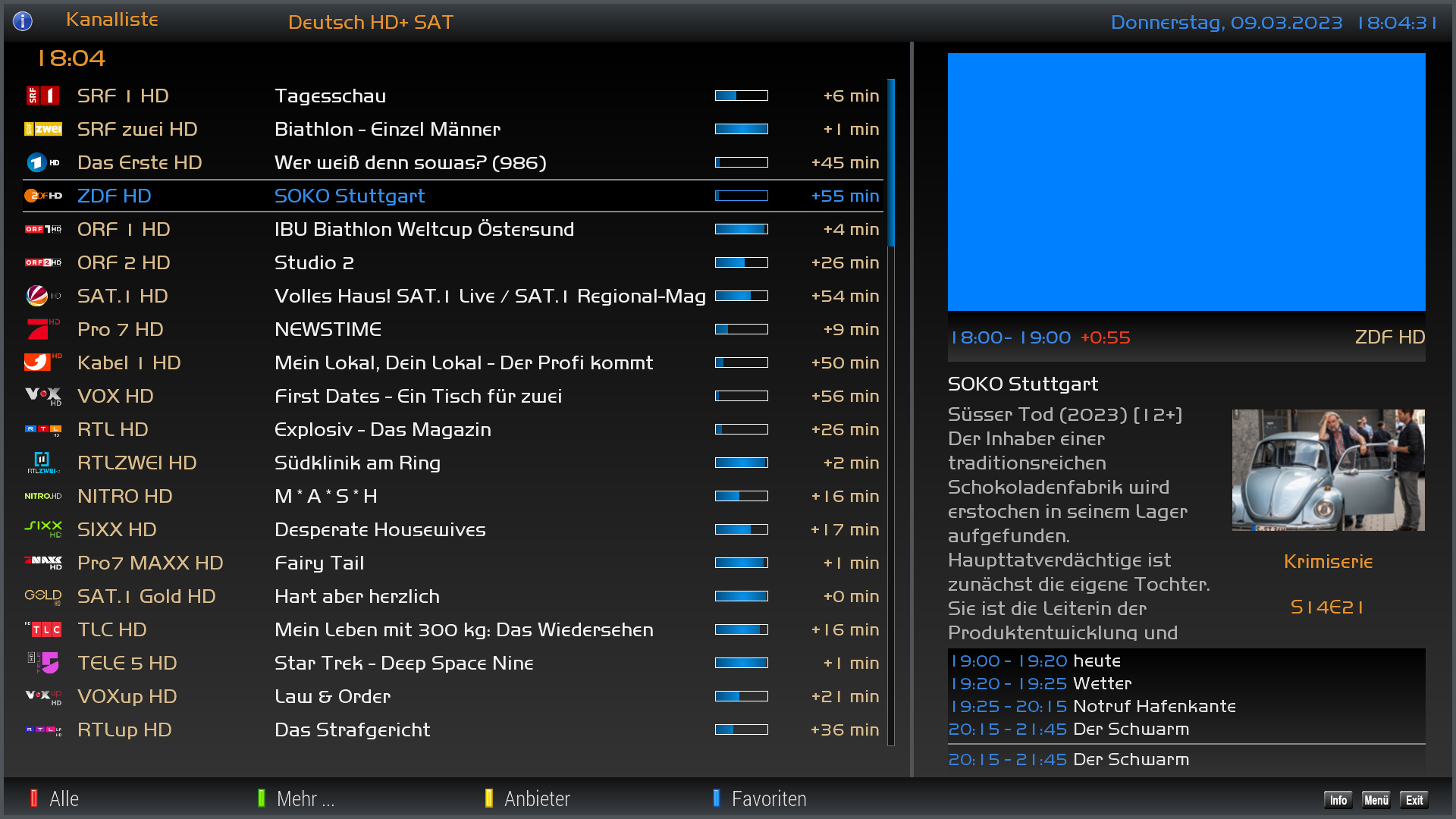
Task: Click the SRF 1 HD channel logo
Action: pos(42,96)
